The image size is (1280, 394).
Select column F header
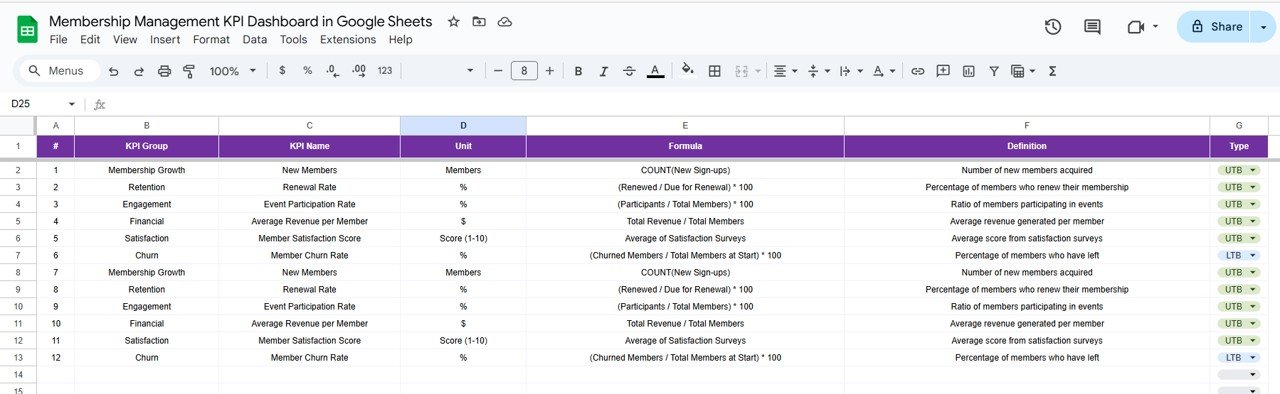[1027, 125]
